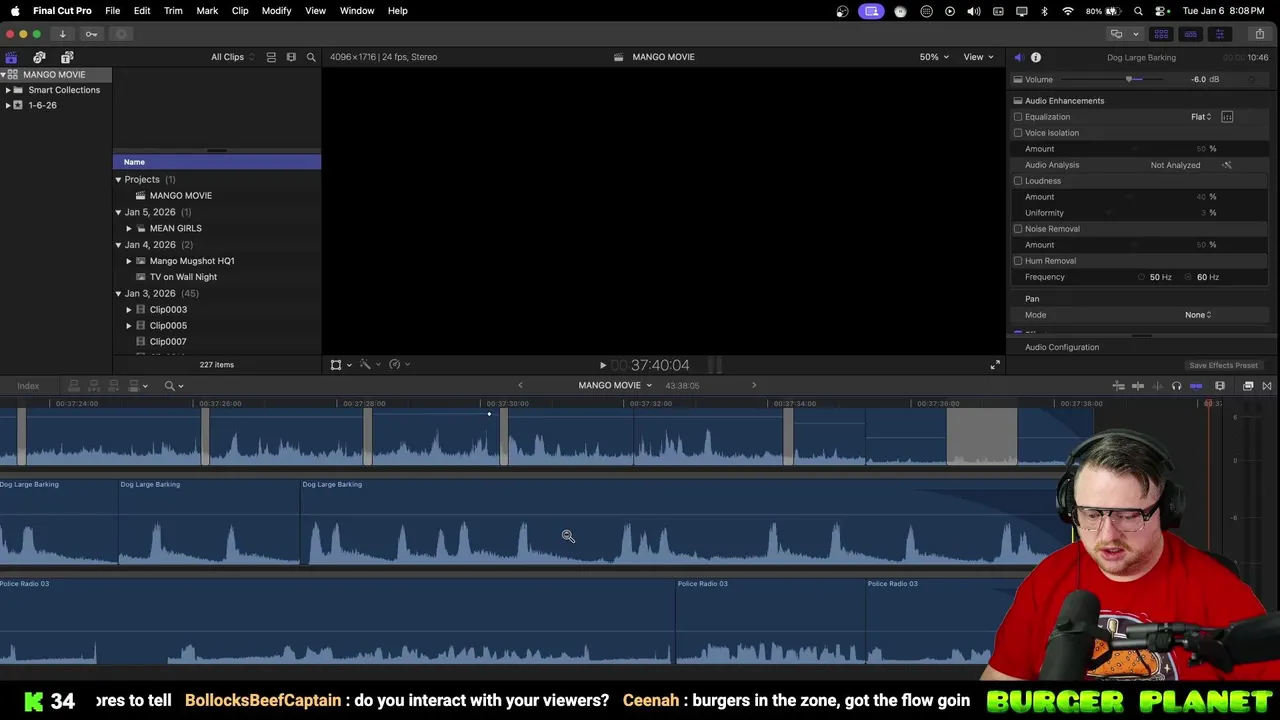Click the Share export icon
This screenshot has height=720, width=1280.
pyautogui.click(x=1260, y=34)
